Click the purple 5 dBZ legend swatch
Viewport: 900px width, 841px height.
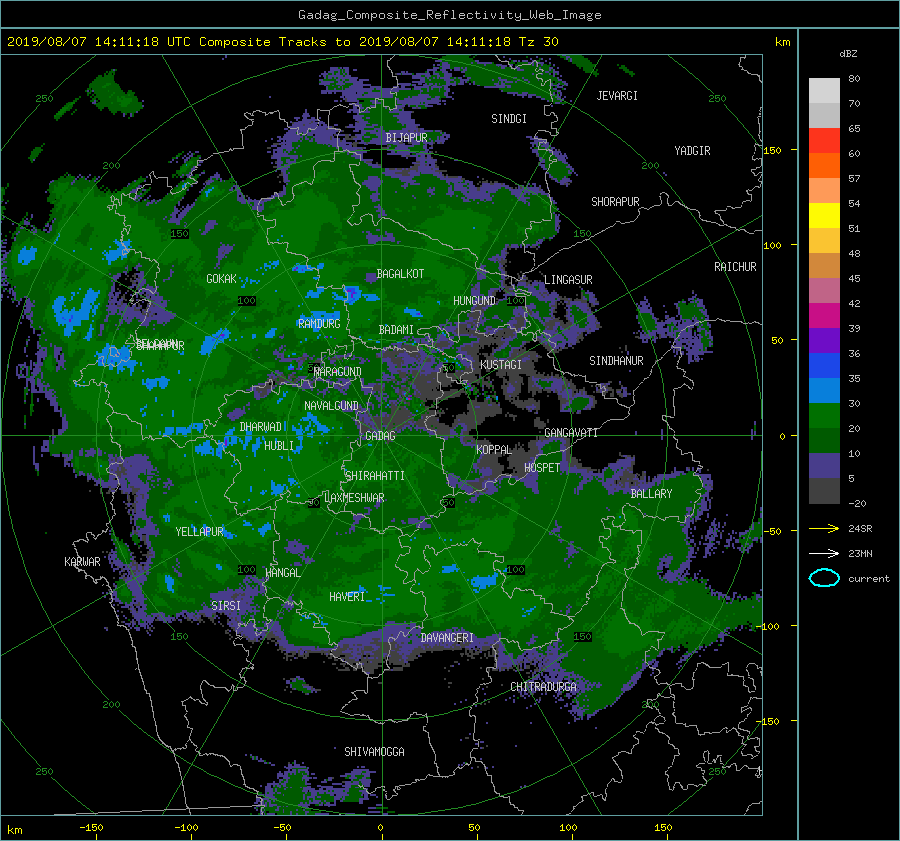tap(824, 466)
